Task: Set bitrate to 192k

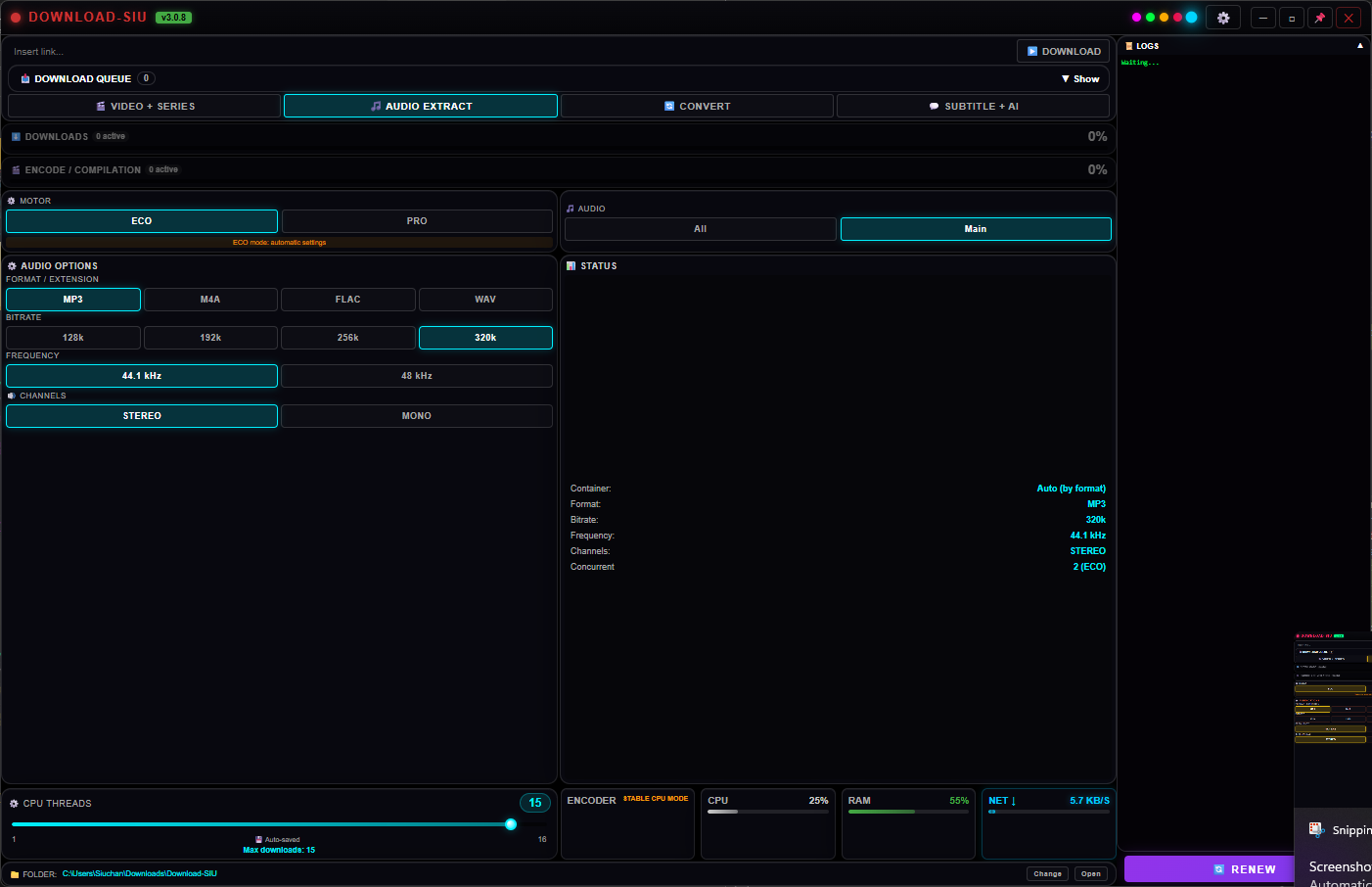Action: coord(210,338)
